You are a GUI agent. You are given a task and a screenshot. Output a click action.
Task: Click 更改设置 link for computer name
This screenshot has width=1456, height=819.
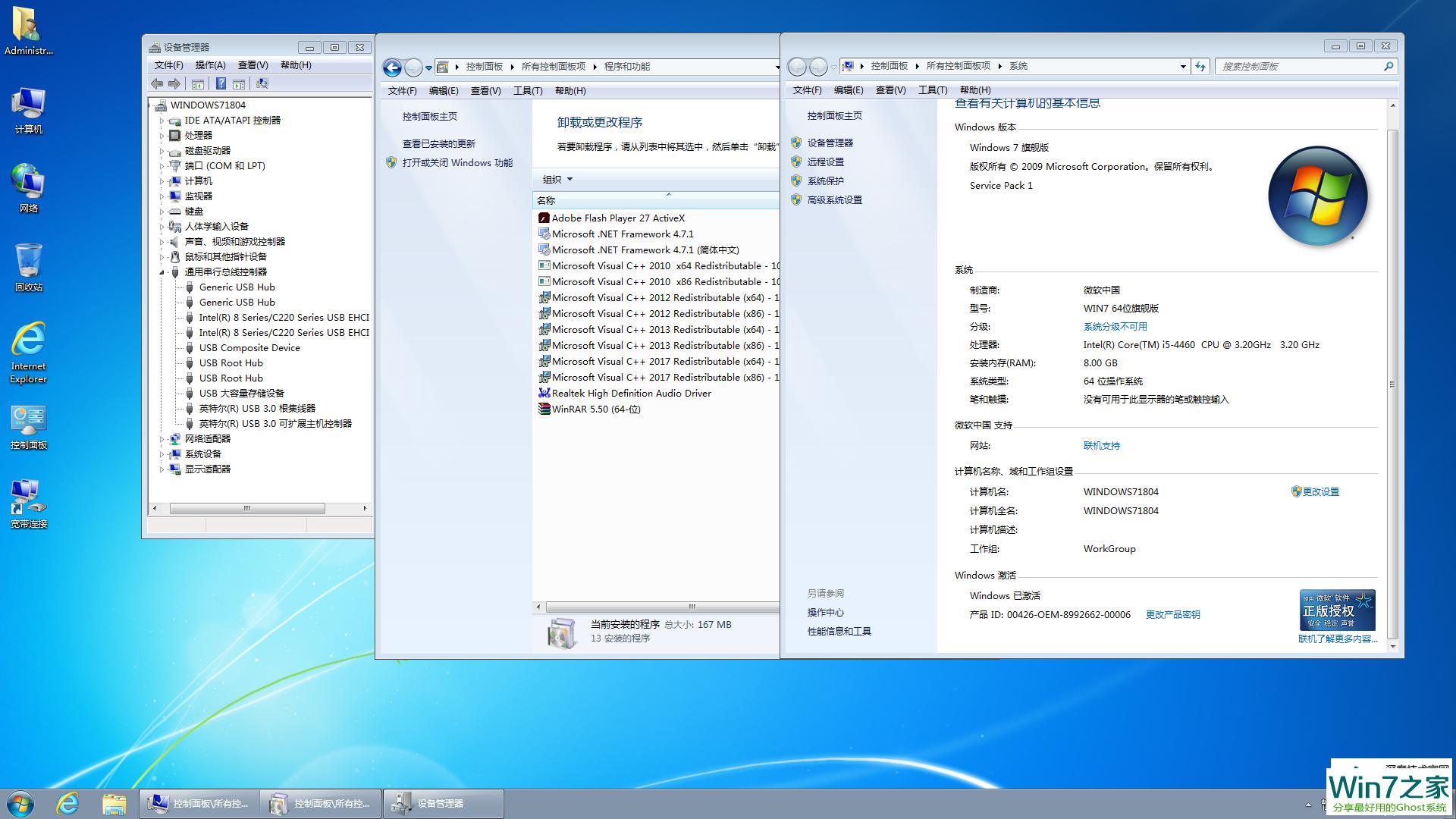(x=1322, y=491)
